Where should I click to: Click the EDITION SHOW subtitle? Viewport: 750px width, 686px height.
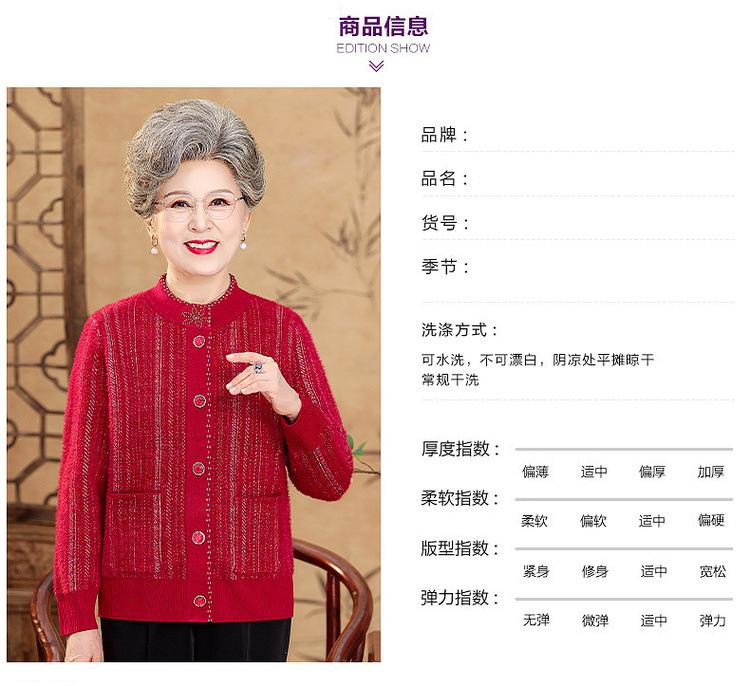tap(383, 48)
